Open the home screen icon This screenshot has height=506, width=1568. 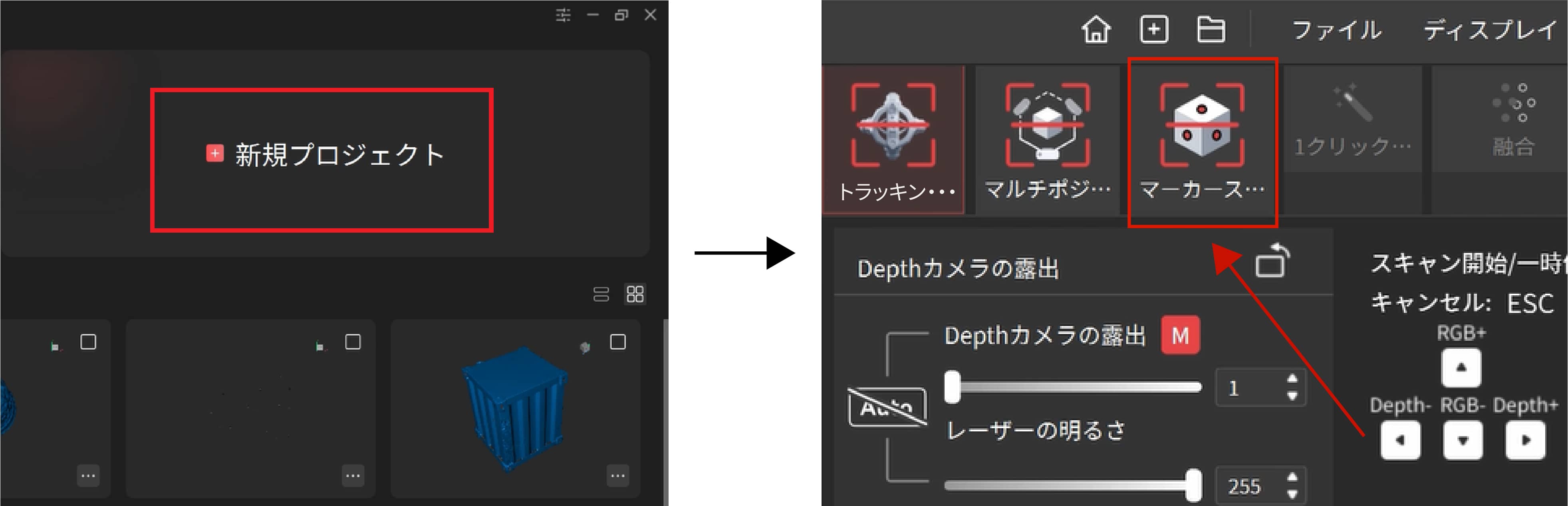click(1096, 29)
